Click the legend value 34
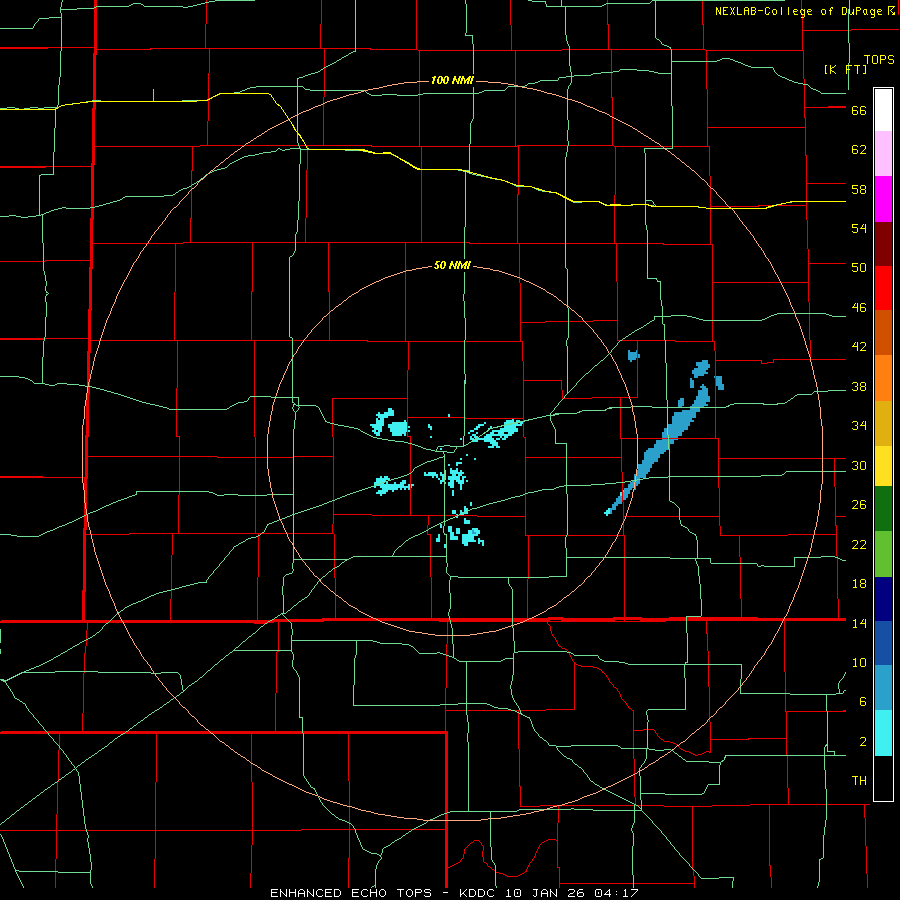The image size is (900, 900). (859, 426)
